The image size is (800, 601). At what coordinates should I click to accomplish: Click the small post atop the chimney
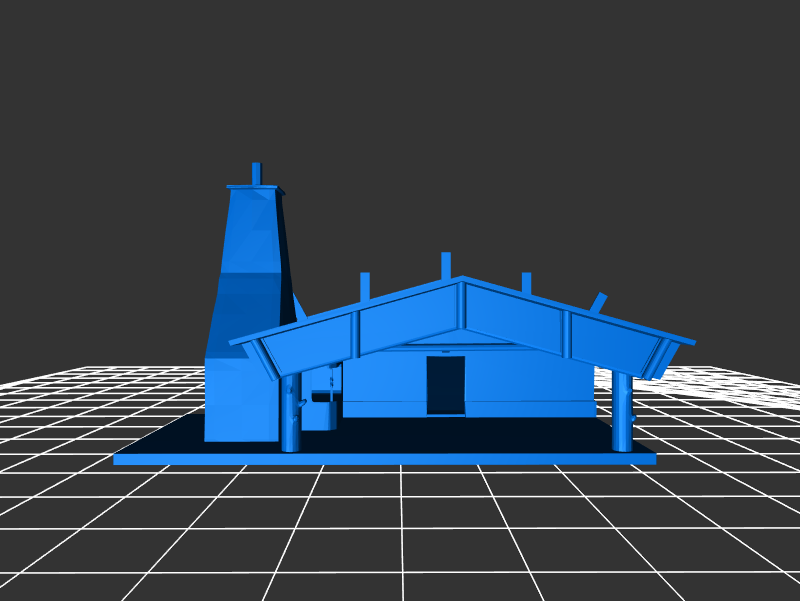(x=256, y=173)
